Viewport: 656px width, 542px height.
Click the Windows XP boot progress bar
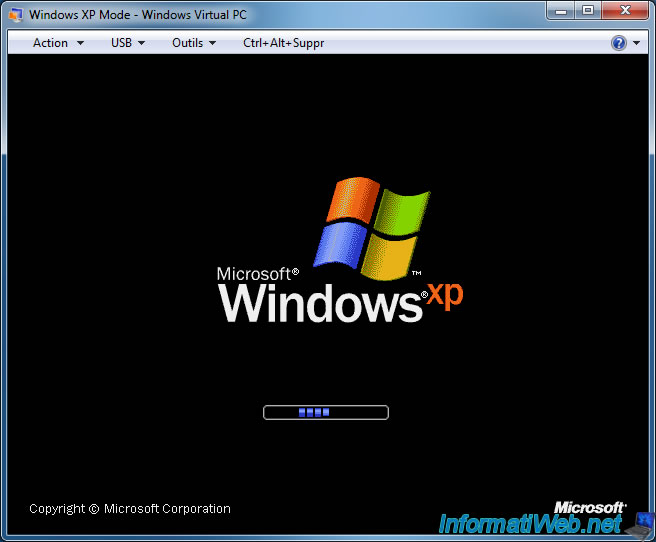click(x=325, y=412)
